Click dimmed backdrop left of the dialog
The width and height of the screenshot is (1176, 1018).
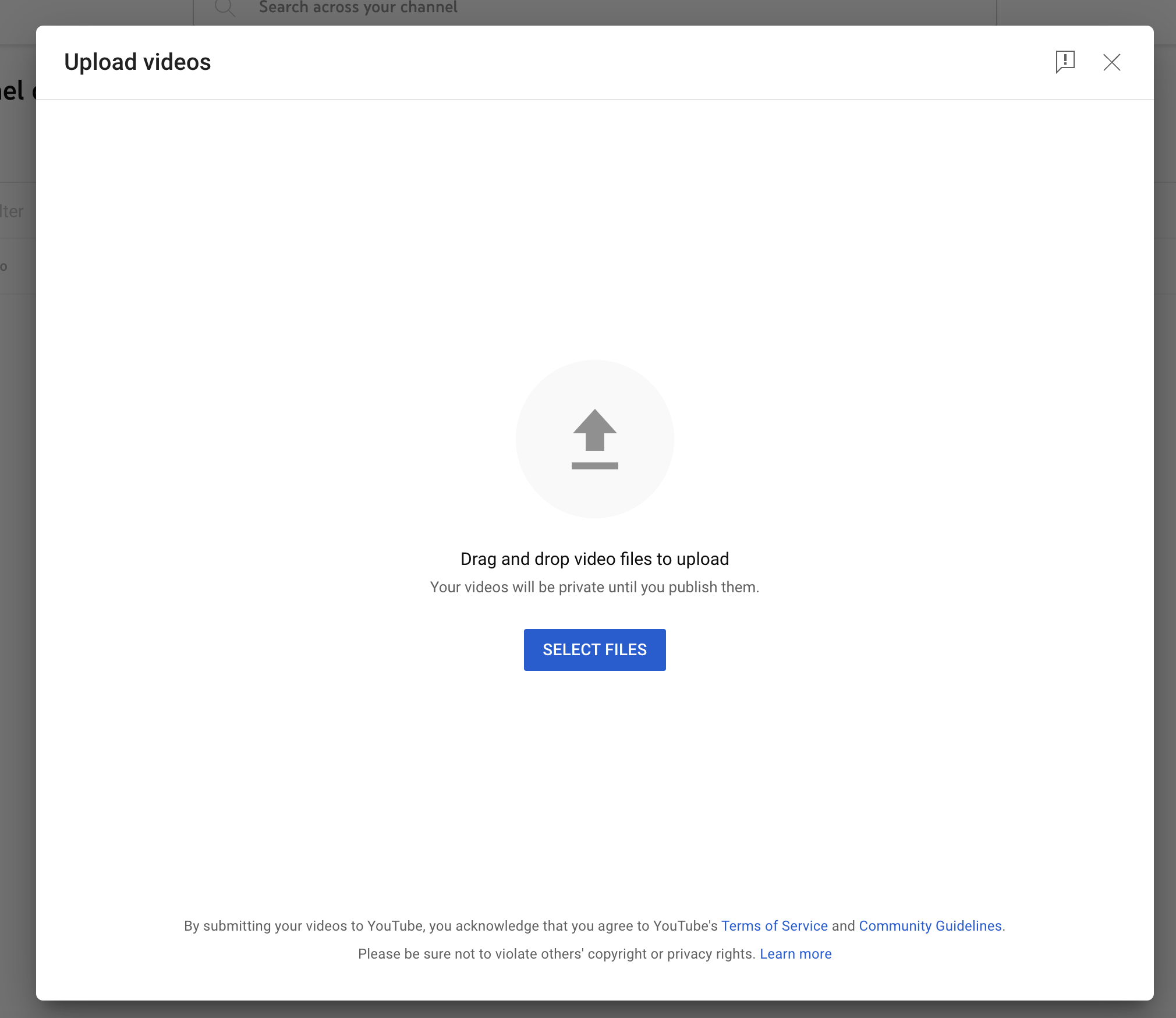17,524
